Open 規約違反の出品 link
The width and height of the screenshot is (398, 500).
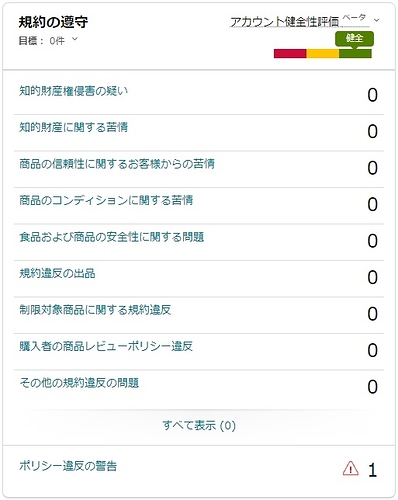click(57, 273)
